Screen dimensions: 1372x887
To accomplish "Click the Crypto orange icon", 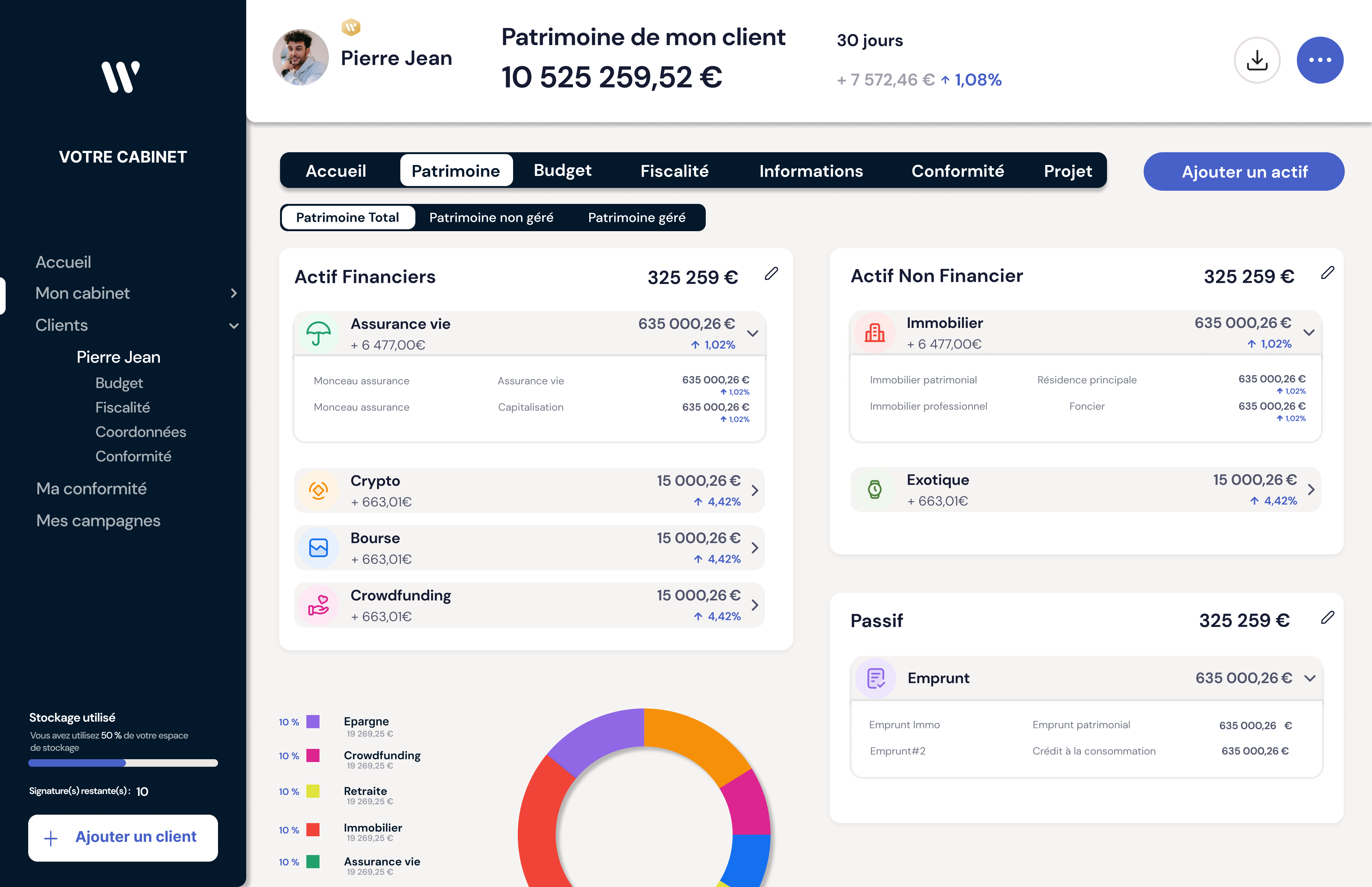I will click(319, 490).
